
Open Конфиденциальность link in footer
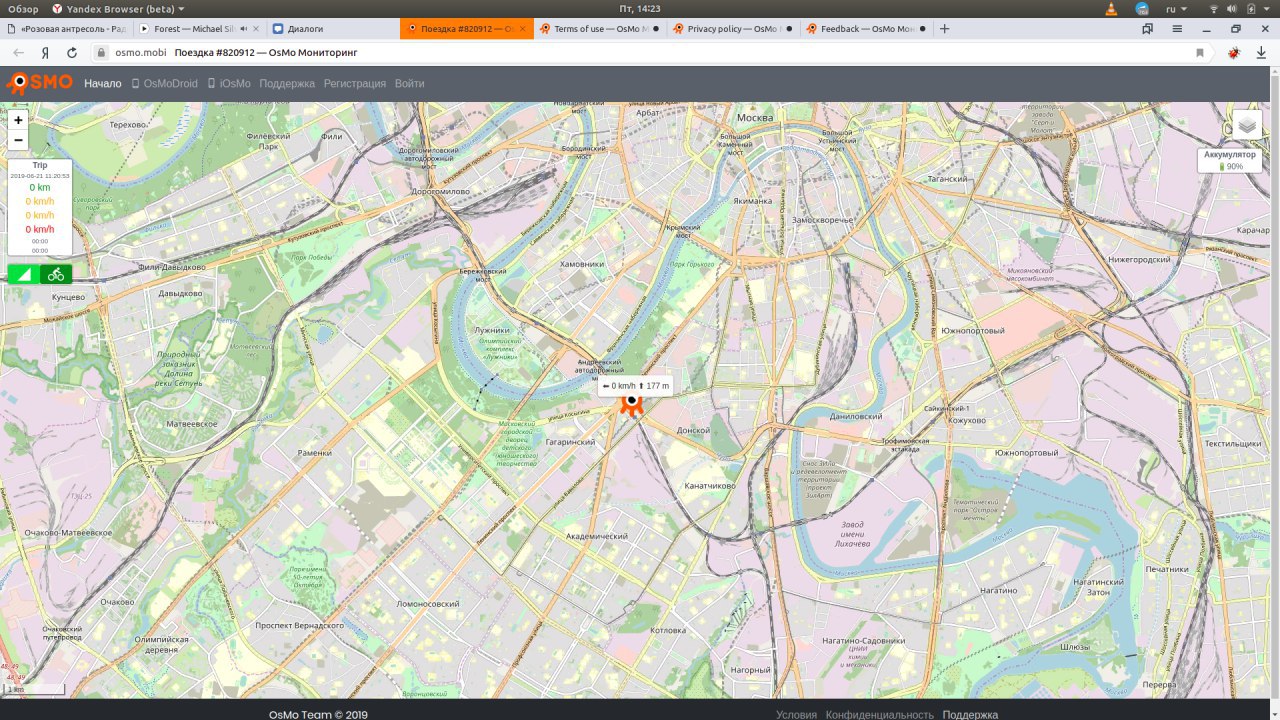click(x=880, y=715)
